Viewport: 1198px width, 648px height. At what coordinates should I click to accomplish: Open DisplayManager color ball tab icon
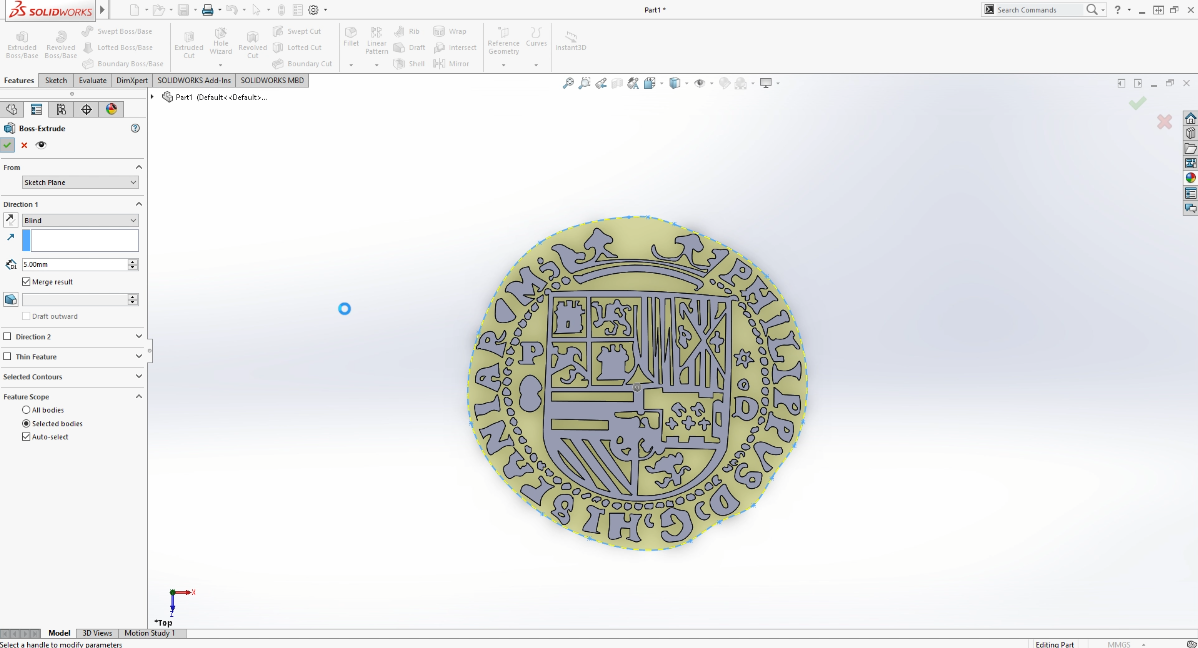112,109
